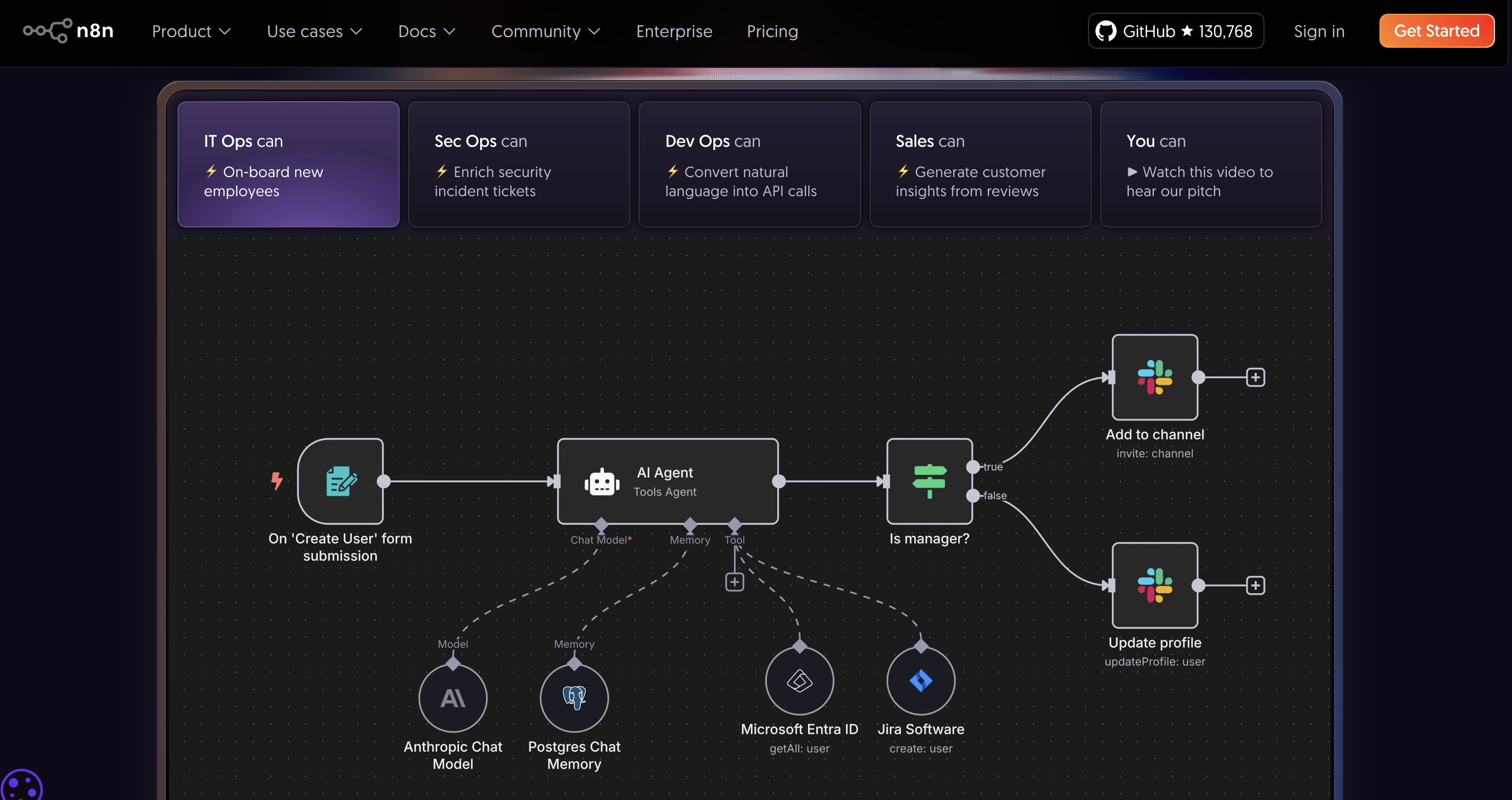1512x800 pixels.
Task: Select the Sales customer insights tab
Action: tap(979, 164)
